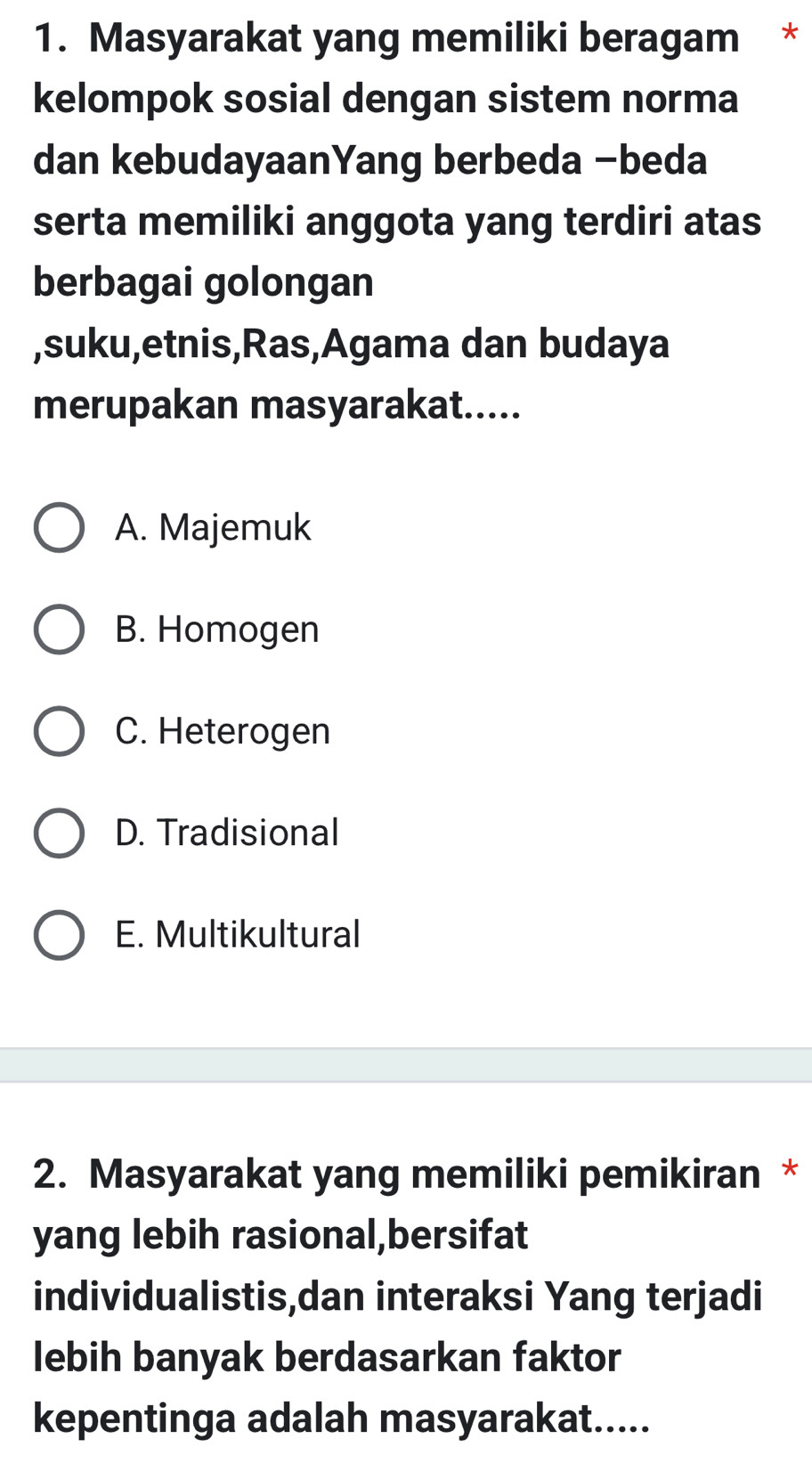Click the "B. Homogen" answer label text
Screen dimensions: 812x1471
tap(216, 630)
